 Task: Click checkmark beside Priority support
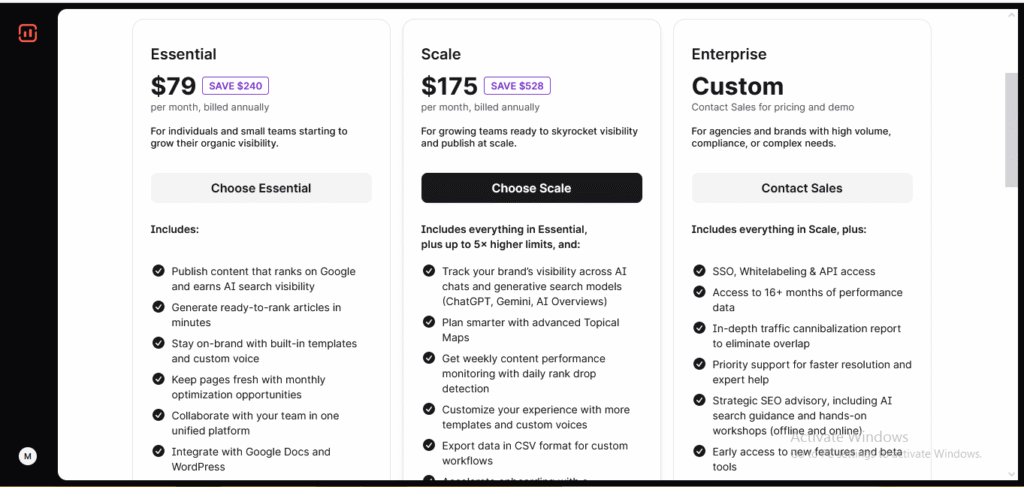tap(699, 364)
